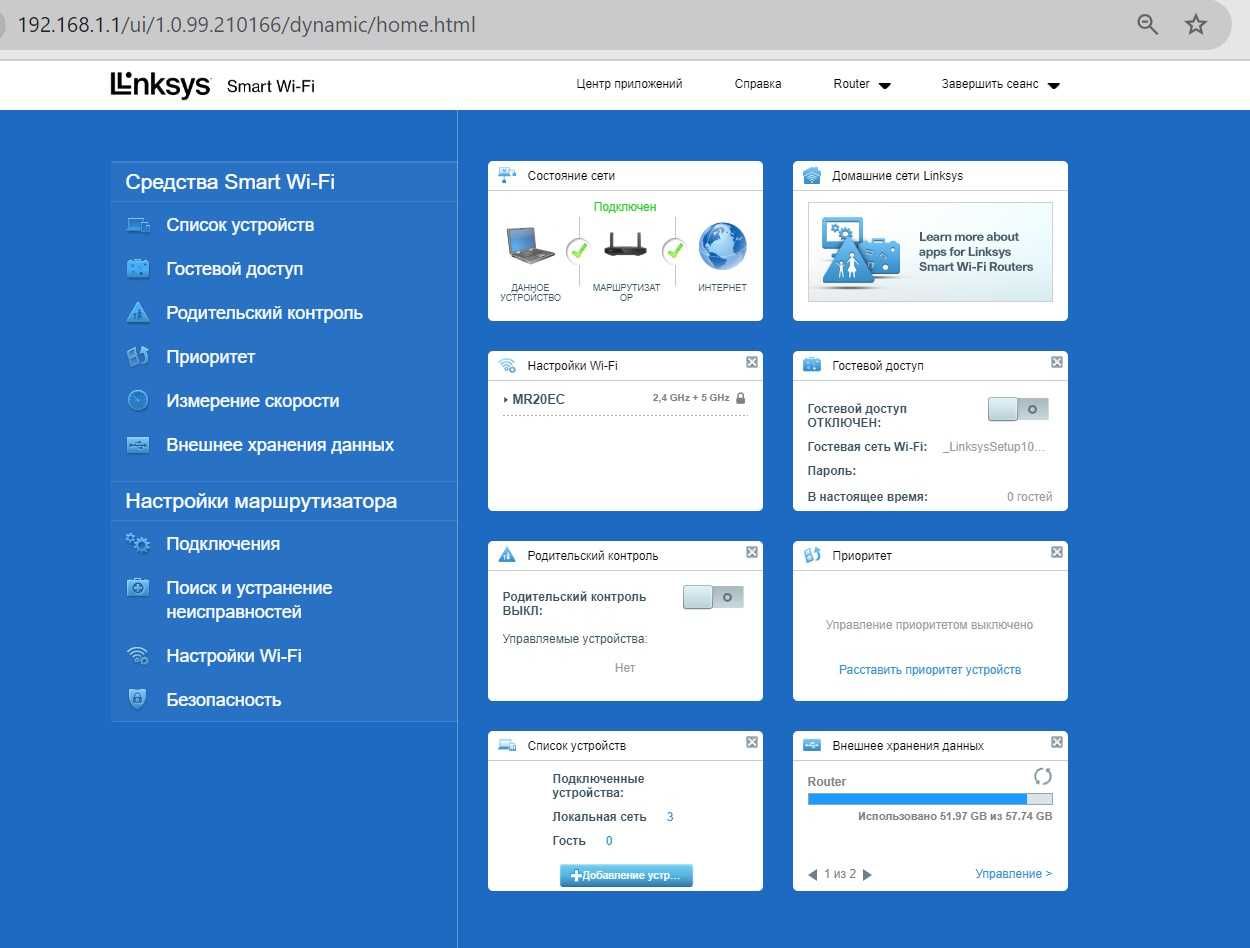Click the guest access sidebar icon
This screenshot has width=1250, height=948.
pos(138,269)
